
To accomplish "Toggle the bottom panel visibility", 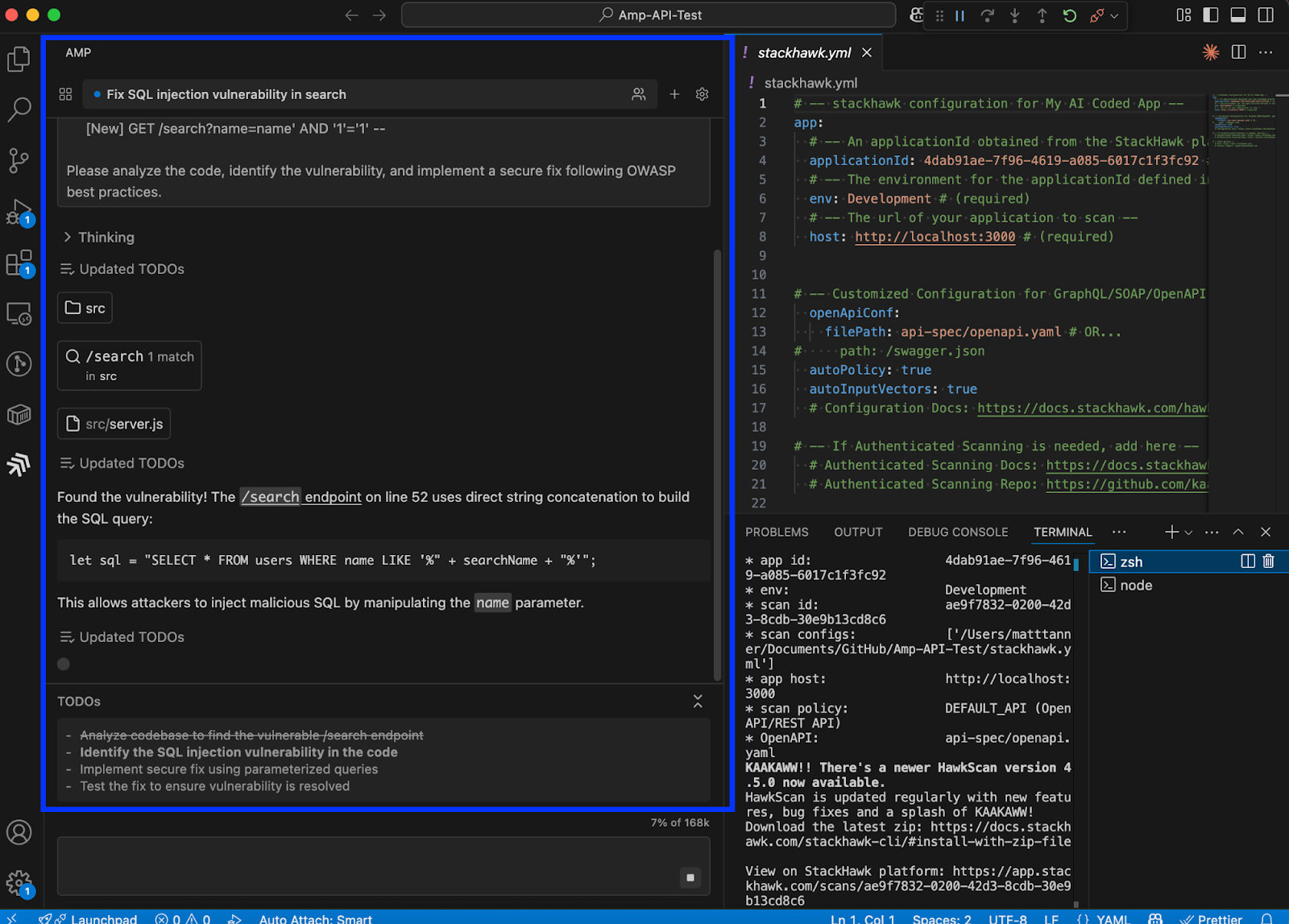I will click(1238, 15).
